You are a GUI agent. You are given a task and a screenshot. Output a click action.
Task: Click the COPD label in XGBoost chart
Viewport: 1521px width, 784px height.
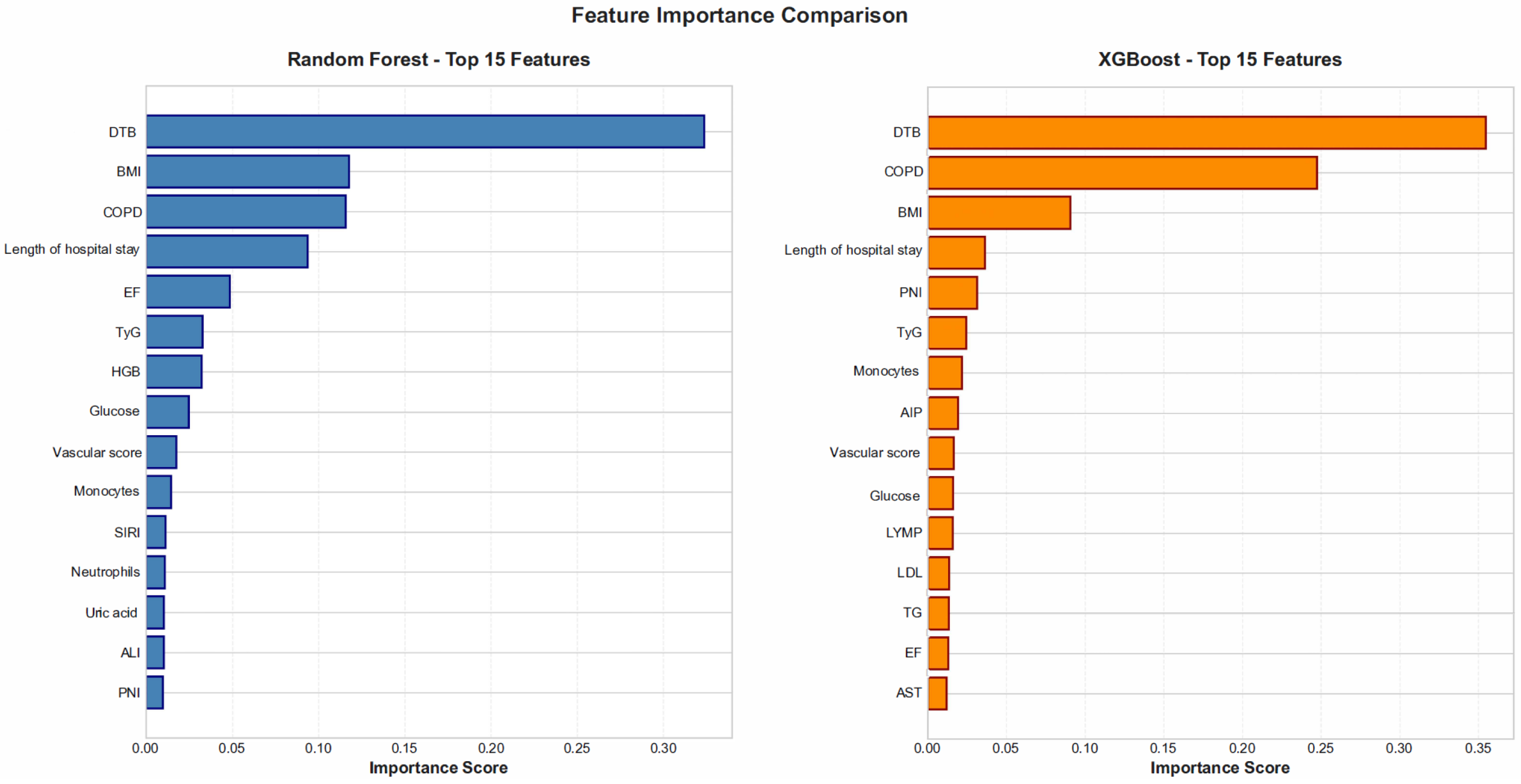tap(903, 172)
